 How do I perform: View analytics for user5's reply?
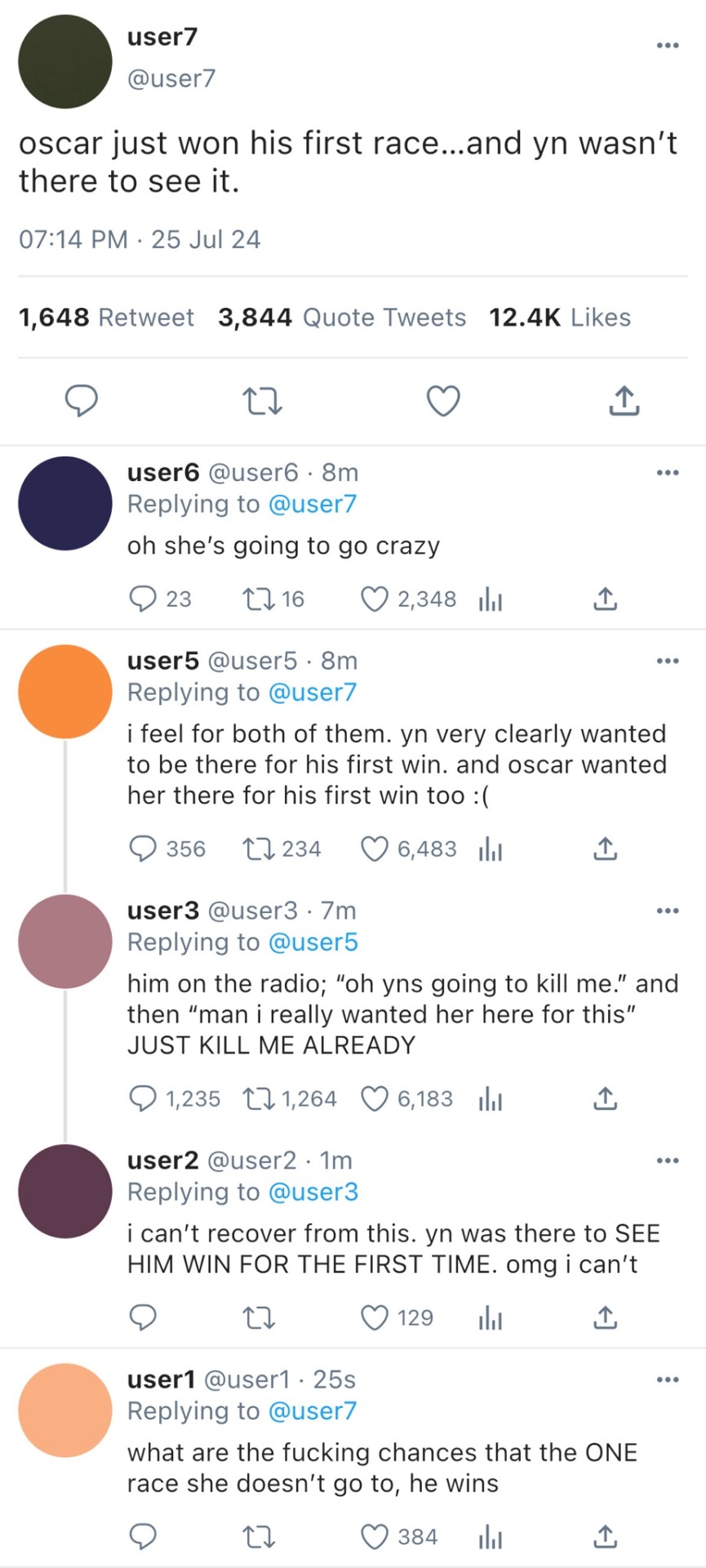point(490,849)
